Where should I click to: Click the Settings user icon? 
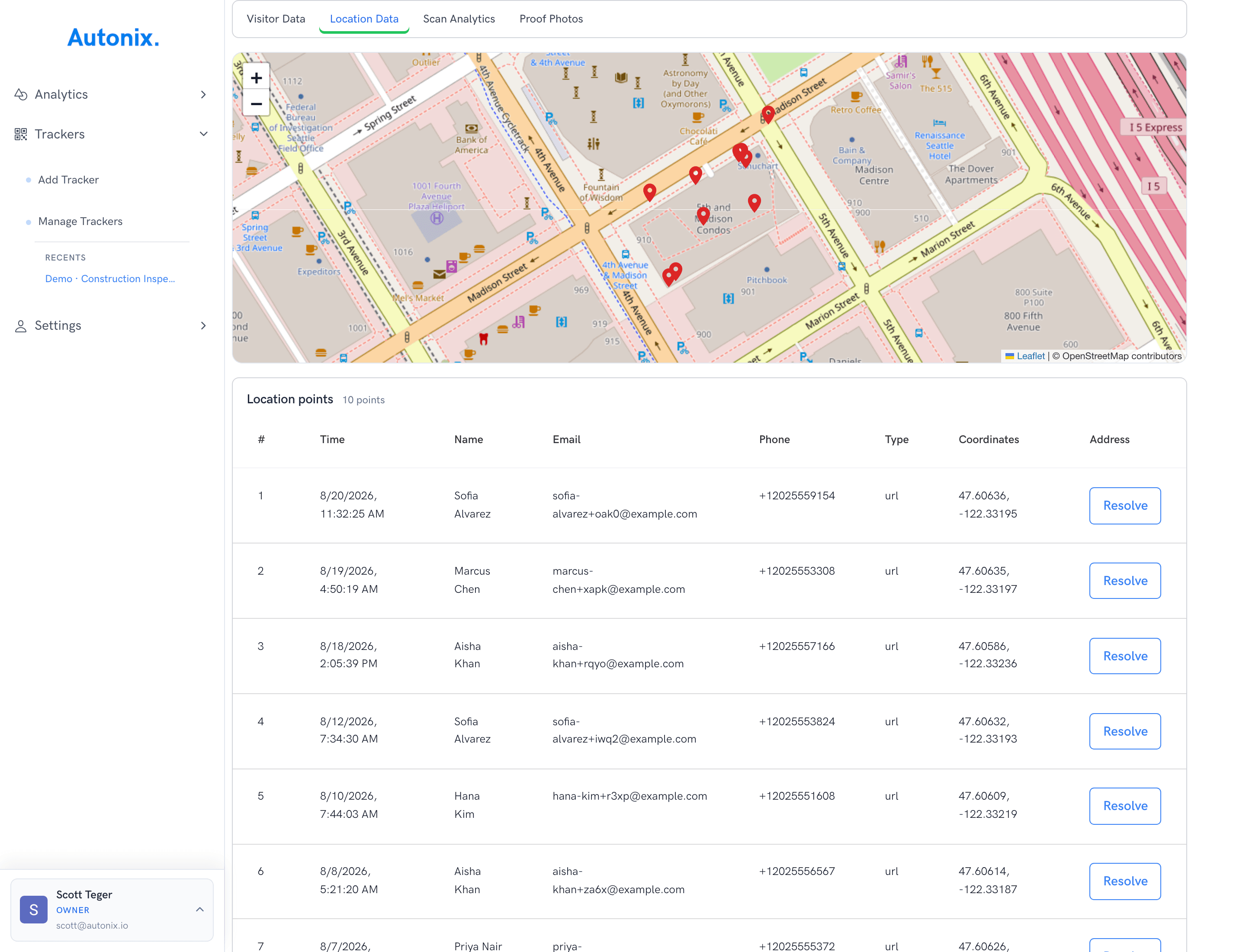[21, 326]
